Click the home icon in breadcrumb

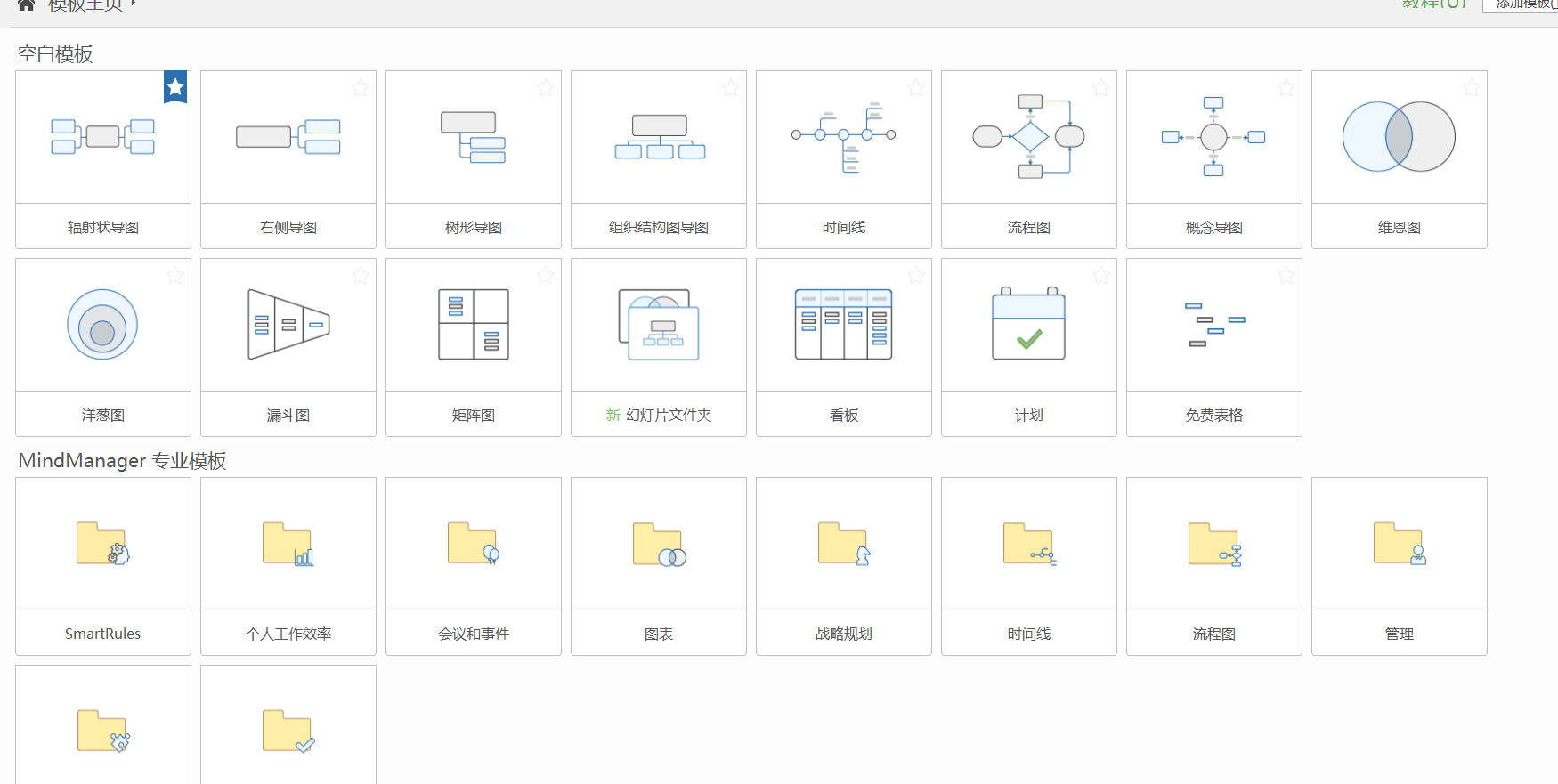point(26,4)
